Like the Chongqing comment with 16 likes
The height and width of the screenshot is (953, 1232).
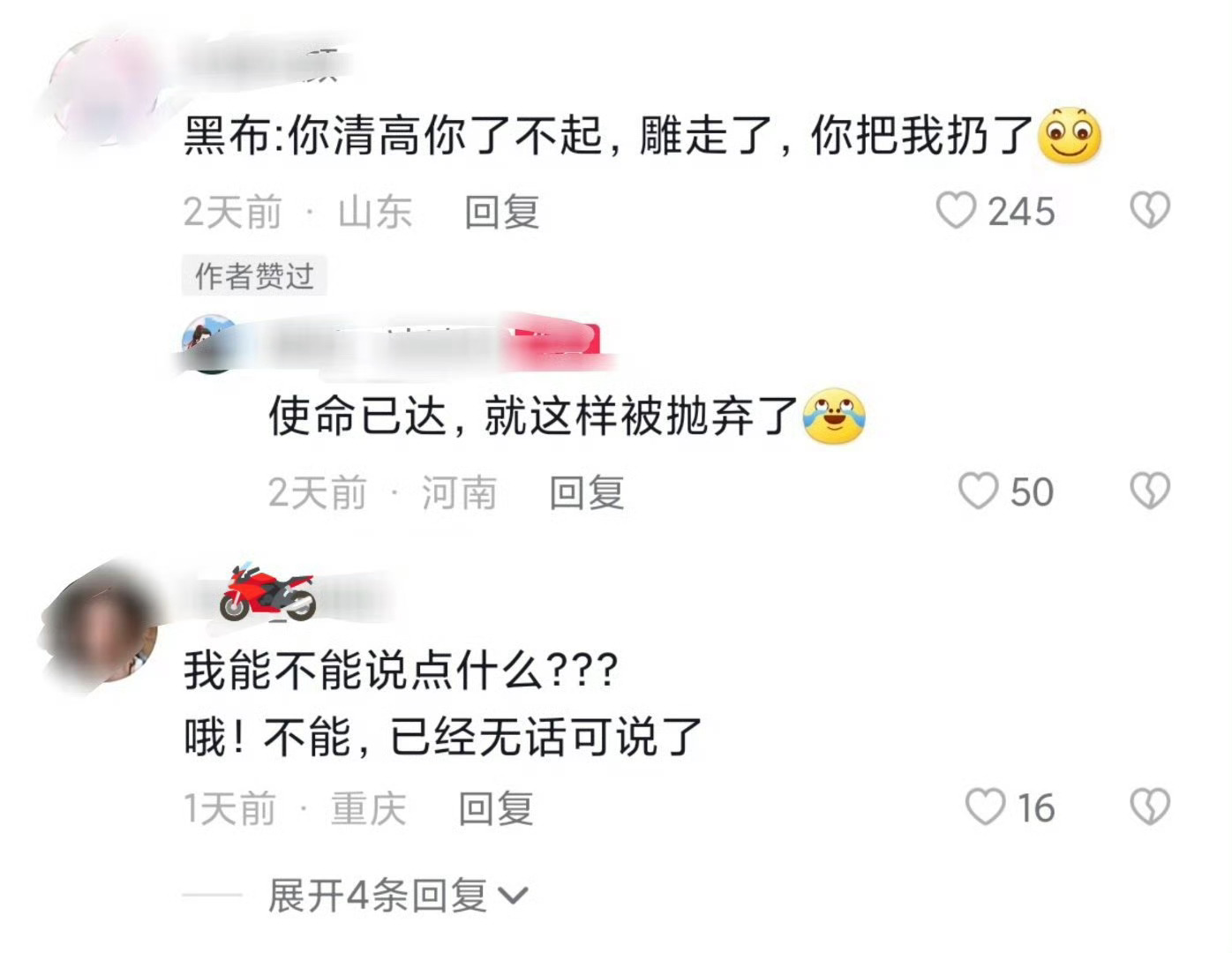[985, 807]
